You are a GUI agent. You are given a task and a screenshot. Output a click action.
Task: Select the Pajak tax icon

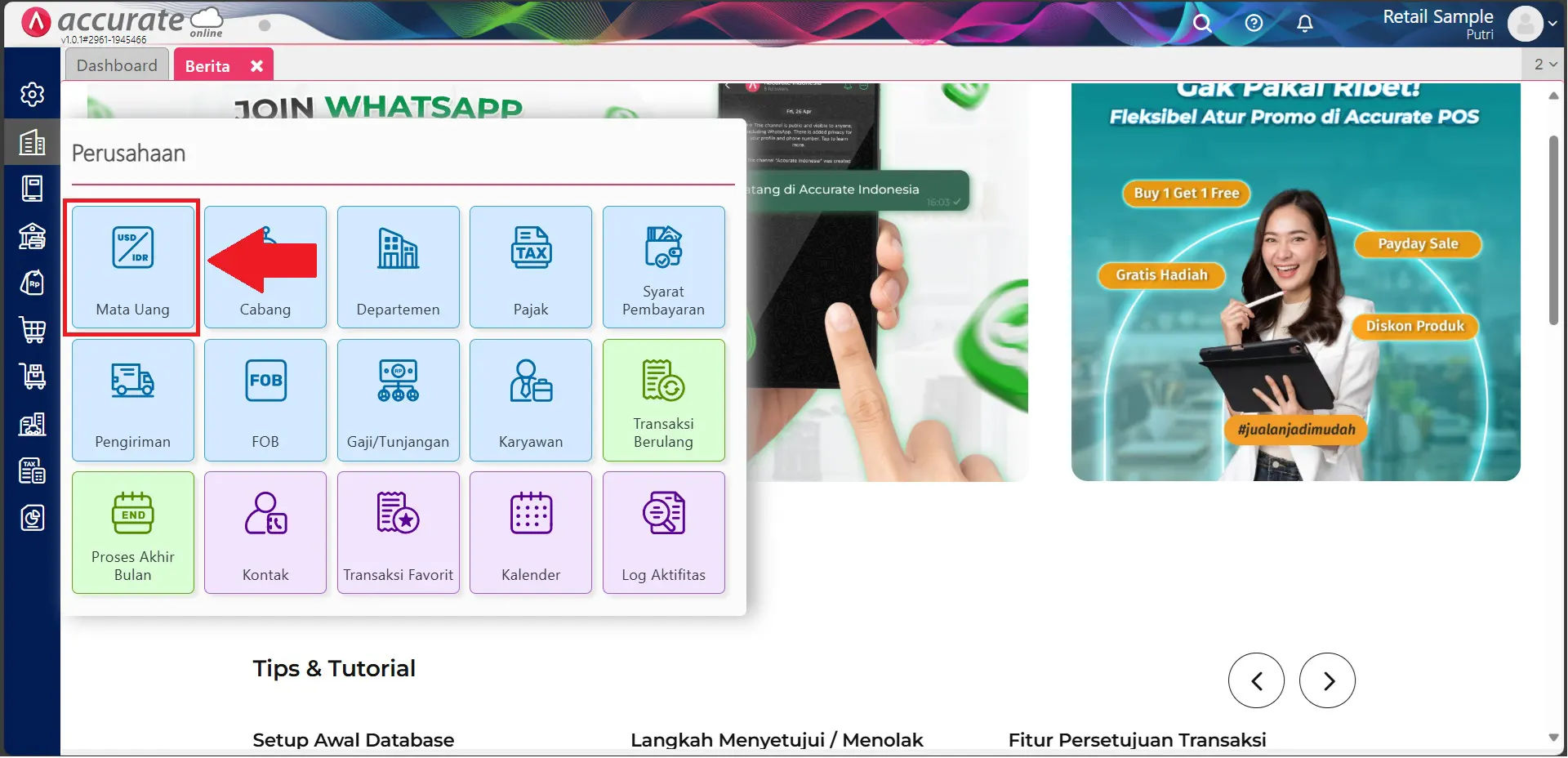pyautogui.click(x=531, y=267)
